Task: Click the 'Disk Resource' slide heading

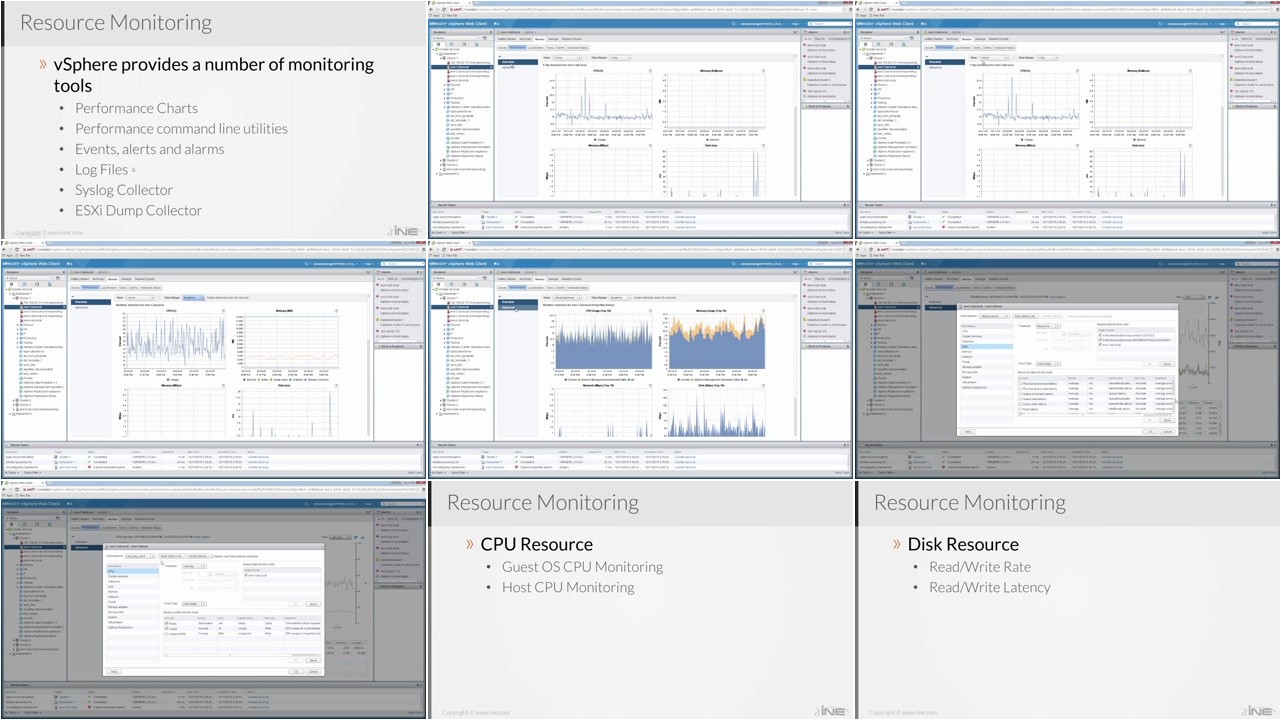Action: (x=963, y=544)
